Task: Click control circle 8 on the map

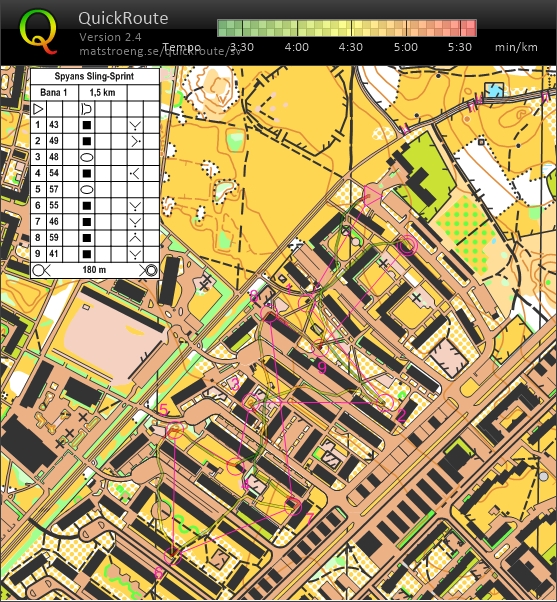Action: (269, 314)
